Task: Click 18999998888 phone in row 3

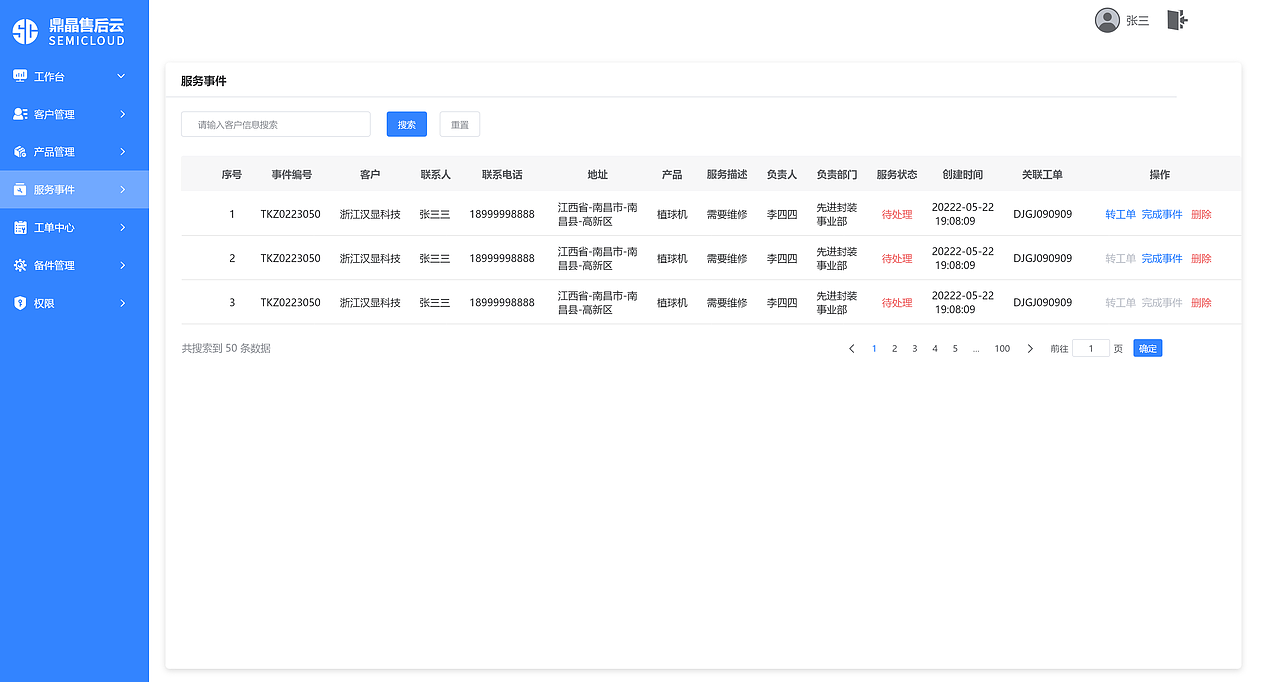Action: (x=502, y=302)
